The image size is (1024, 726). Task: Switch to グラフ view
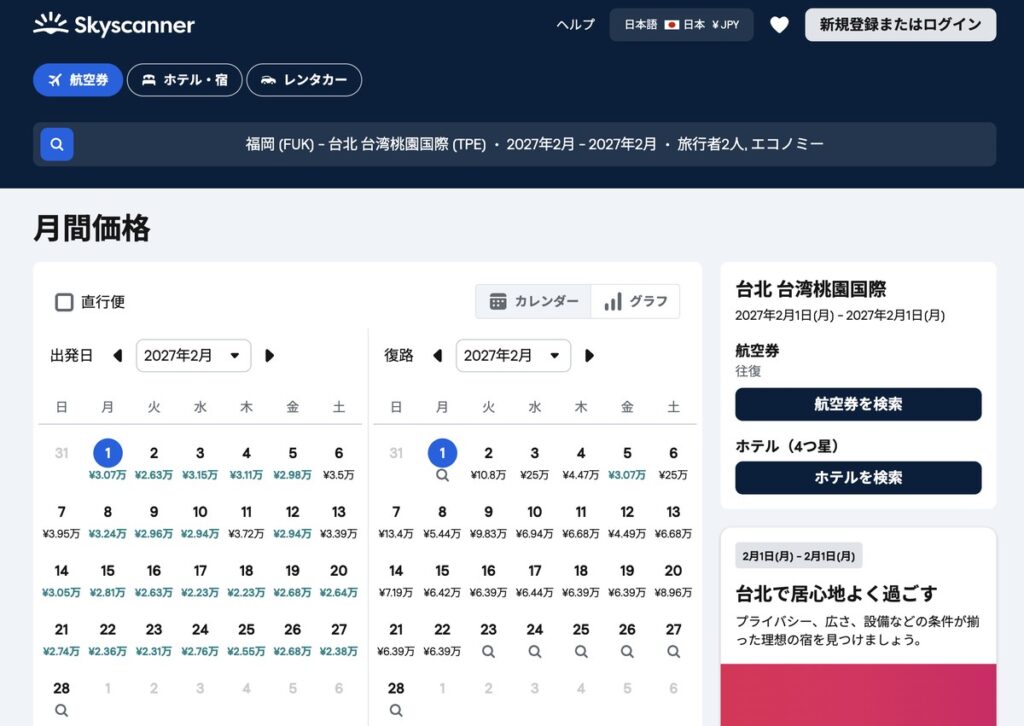[x=635, y=302]
